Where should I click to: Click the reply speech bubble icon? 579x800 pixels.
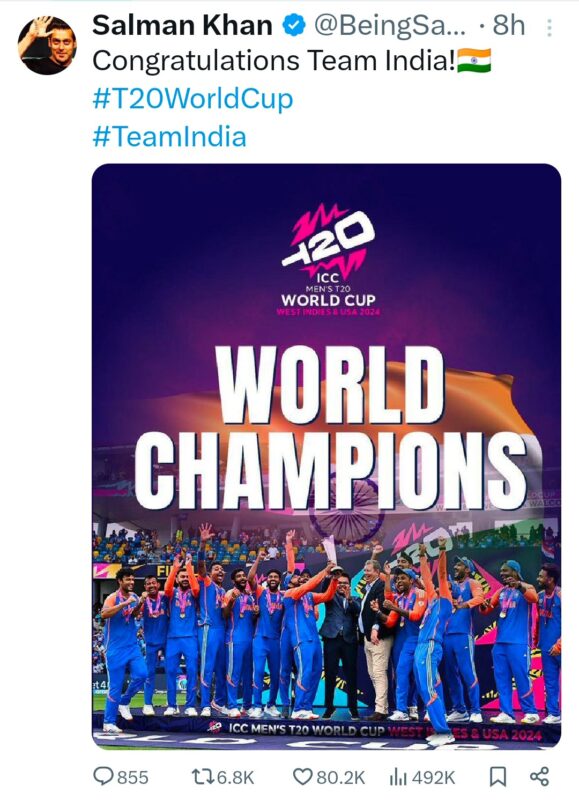(104, 777)
